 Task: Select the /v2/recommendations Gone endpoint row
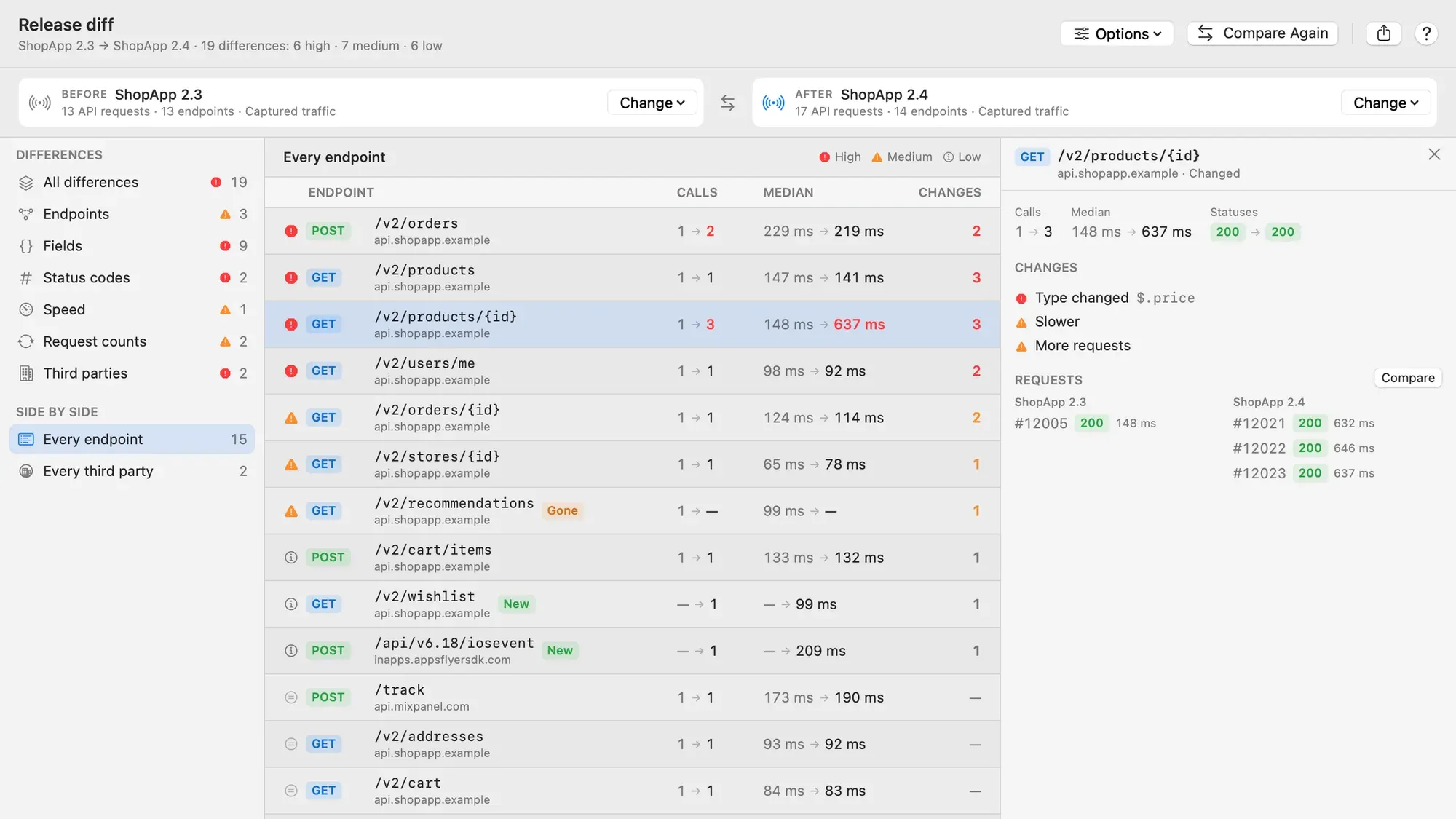(x=632, y=511)
